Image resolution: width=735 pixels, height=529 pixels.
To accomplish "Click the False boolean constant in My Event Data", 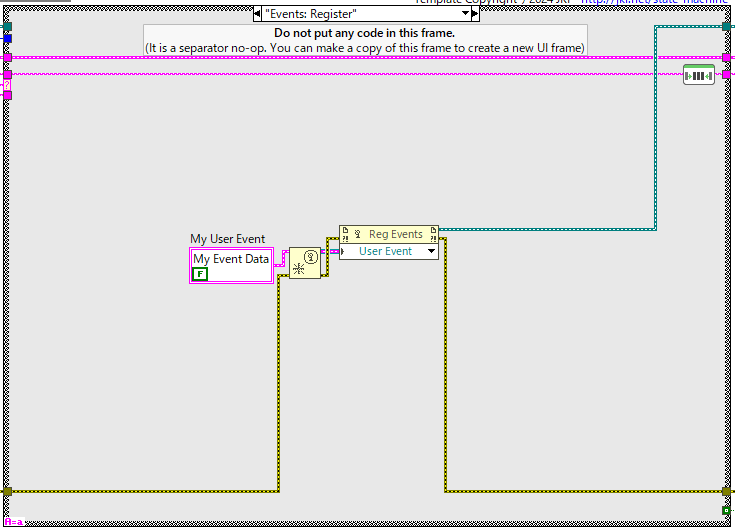I will click(200, 274).
